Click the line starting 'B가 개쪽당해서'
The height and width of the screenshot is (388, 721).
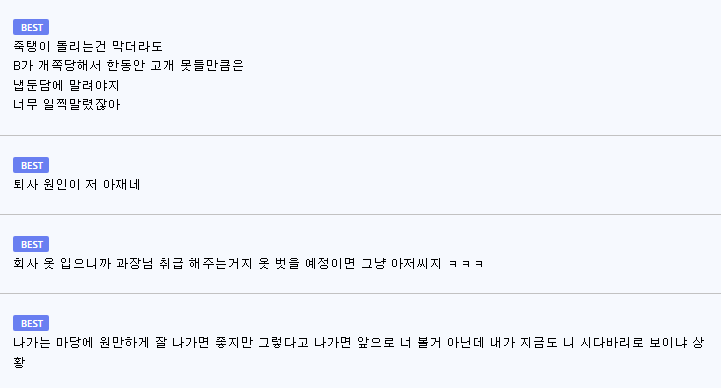[x=128, y=66]
